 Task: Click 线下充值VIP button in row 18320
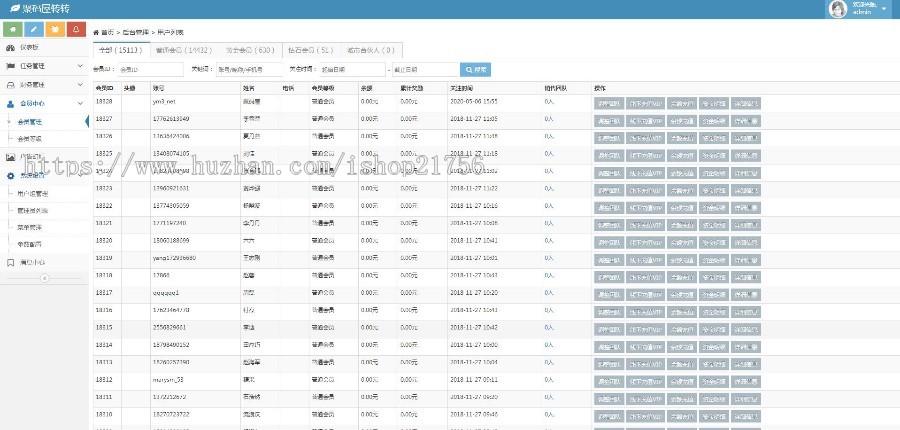point(646,243)
